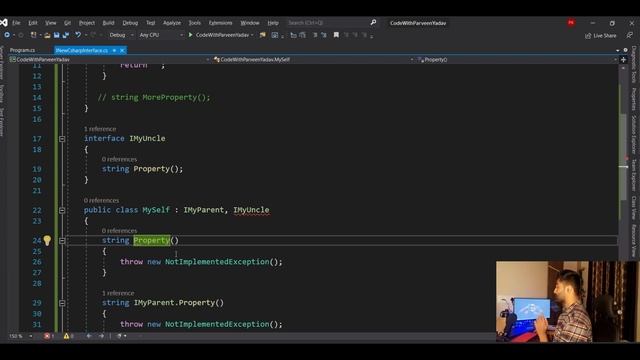Click the lightbulb quick actions icon

47,240
